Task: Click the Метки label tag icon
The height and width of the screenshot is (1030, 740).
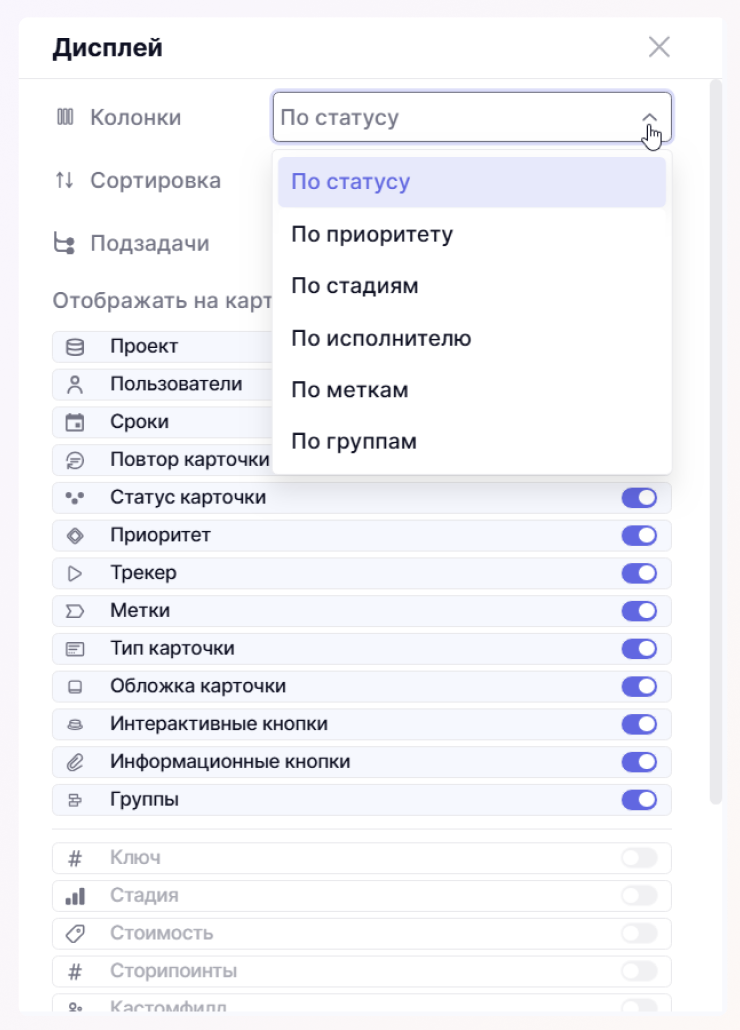Action: 75,611
